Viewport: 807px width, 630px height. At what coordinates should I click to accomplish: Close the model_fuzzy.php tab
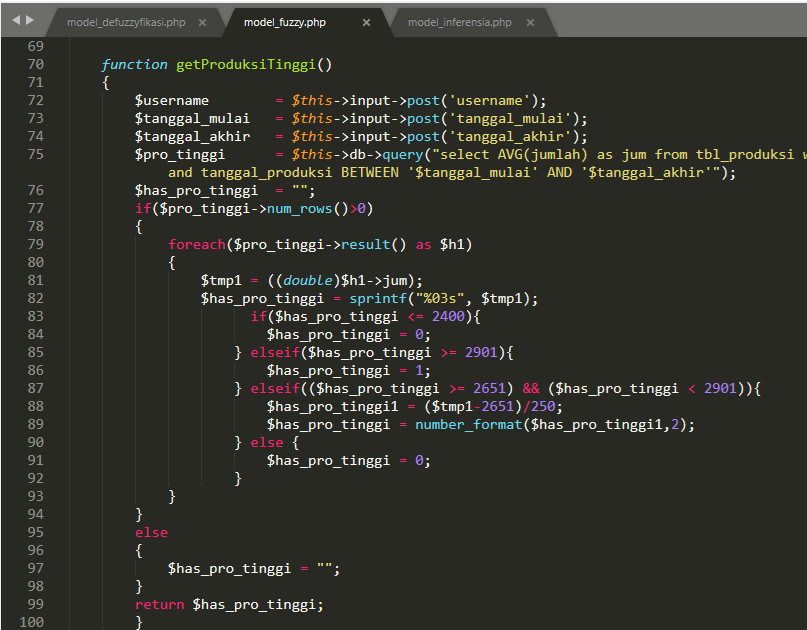tap(366, 22)
